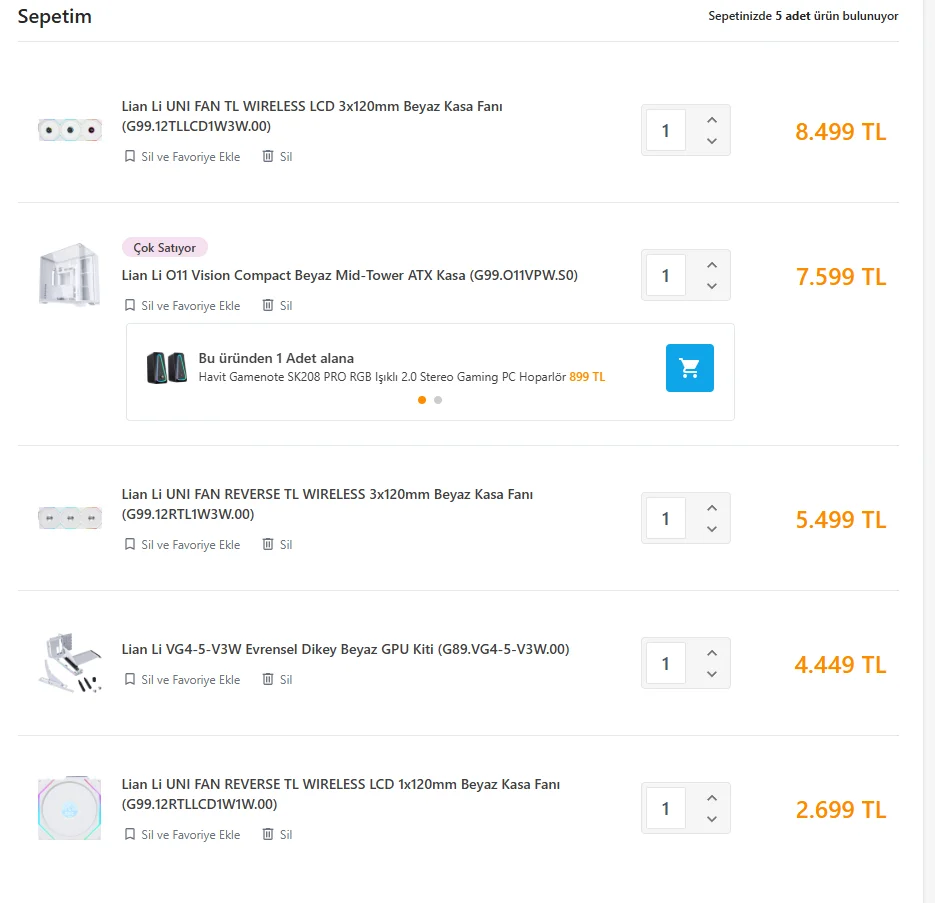Click bookmark icon for O11 Vision Compact case

coord(129,305)
